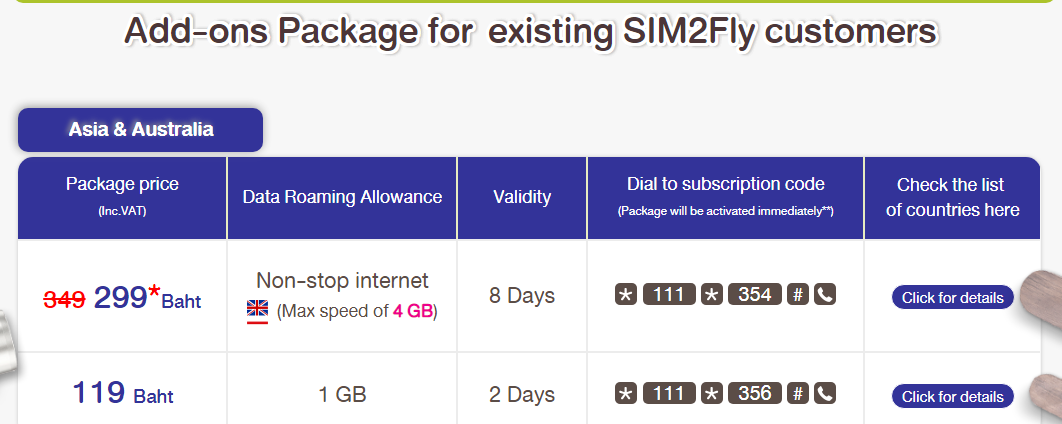Click the 299 Baht discounted price
This screenshot has height=424, width=1062.
point(148,297)
